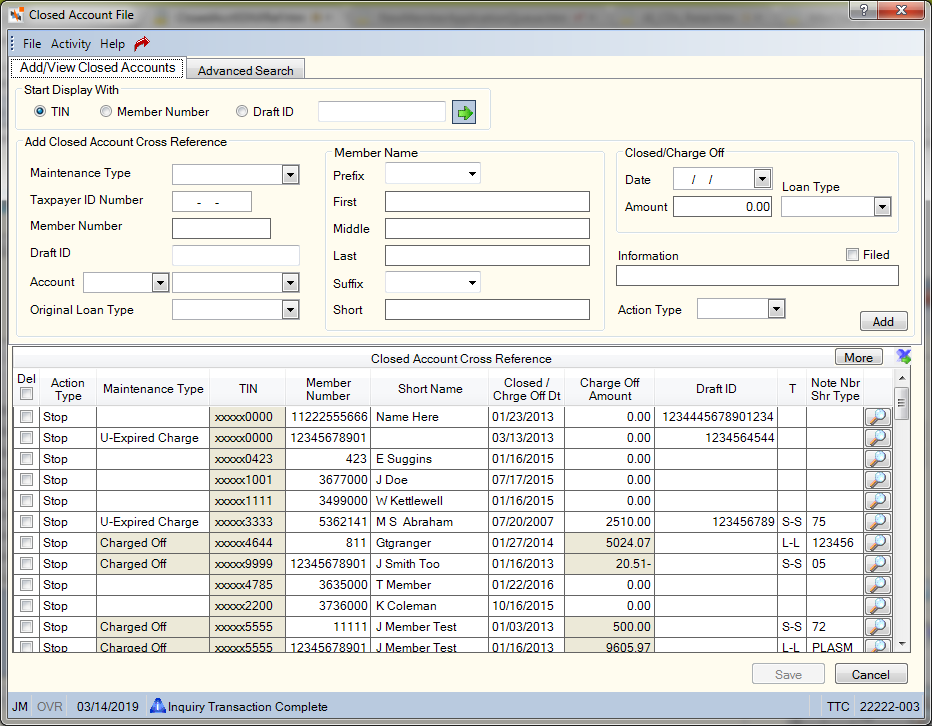This screenshot has height=726, width=932.
Task: Open details magnifier for 500.00 charge off row
Action: coord(877,627)
